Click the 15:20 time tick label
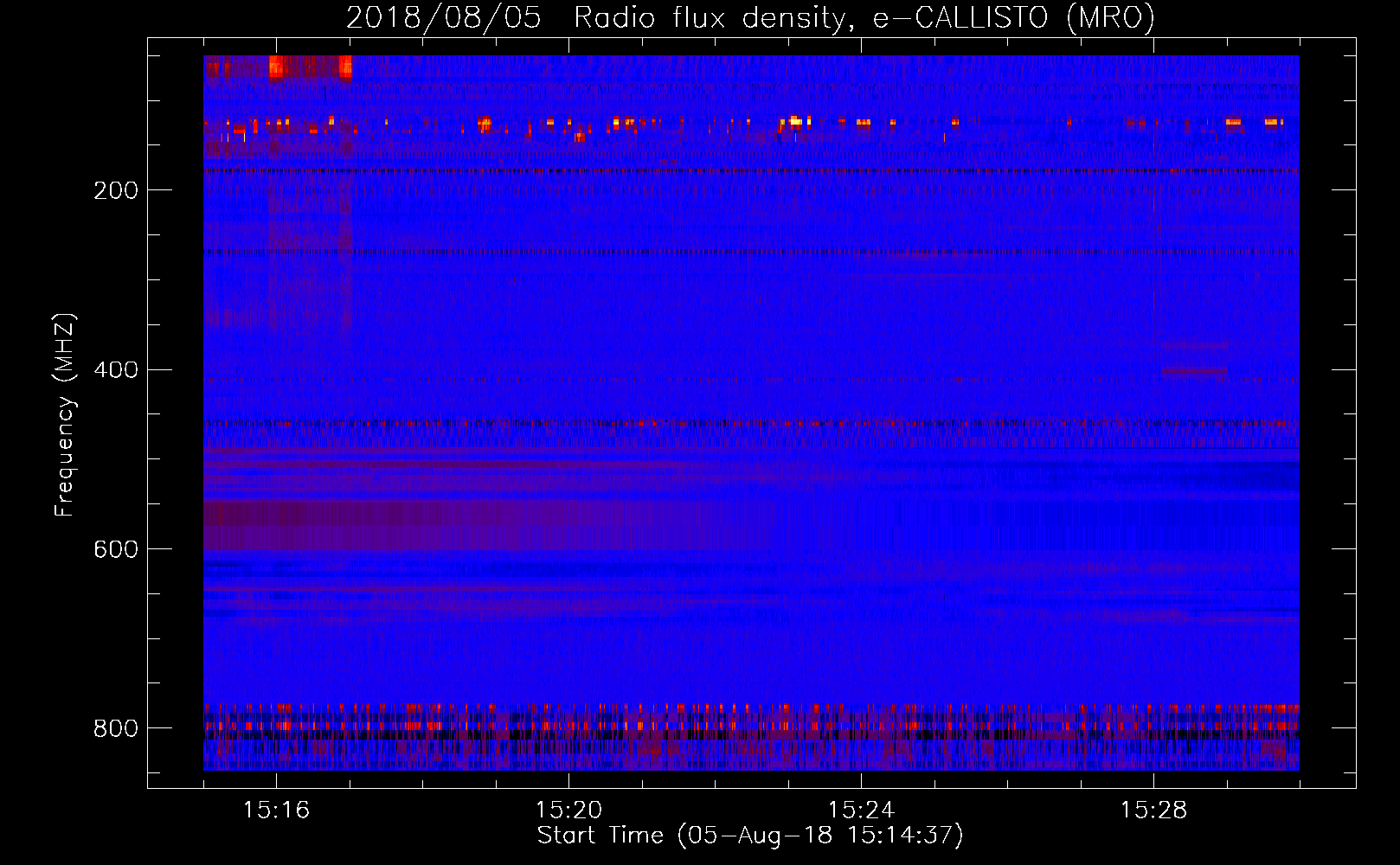This screenshot has width=1400, height=865. point(568,811)
